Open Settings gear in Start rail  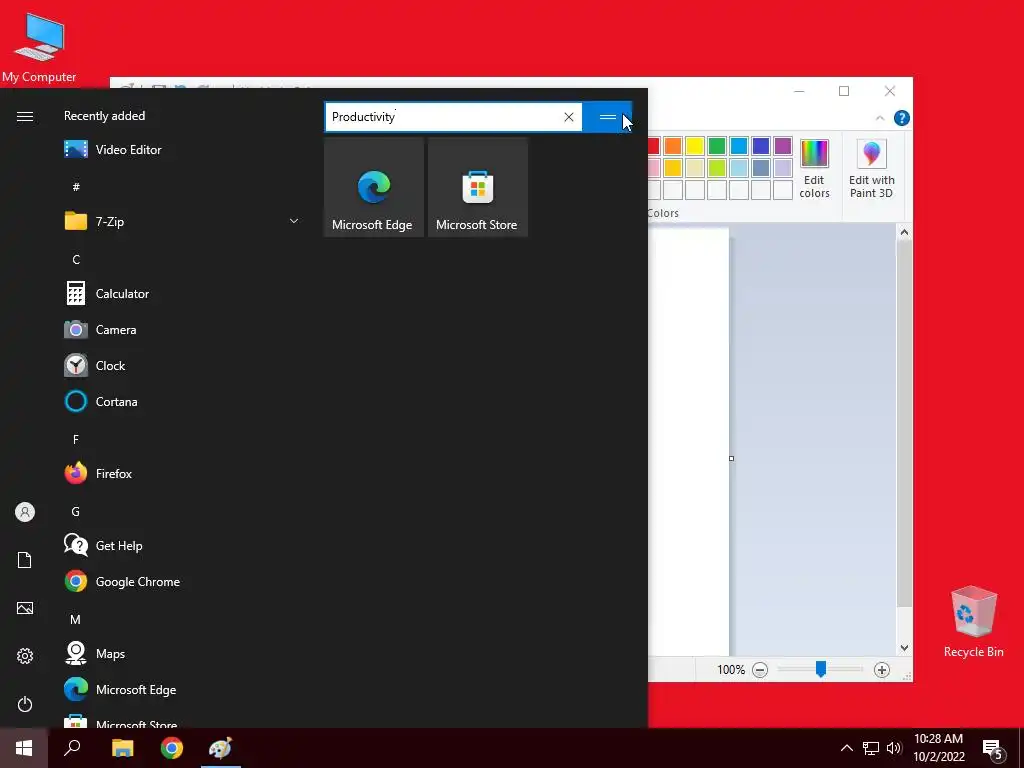25,656
